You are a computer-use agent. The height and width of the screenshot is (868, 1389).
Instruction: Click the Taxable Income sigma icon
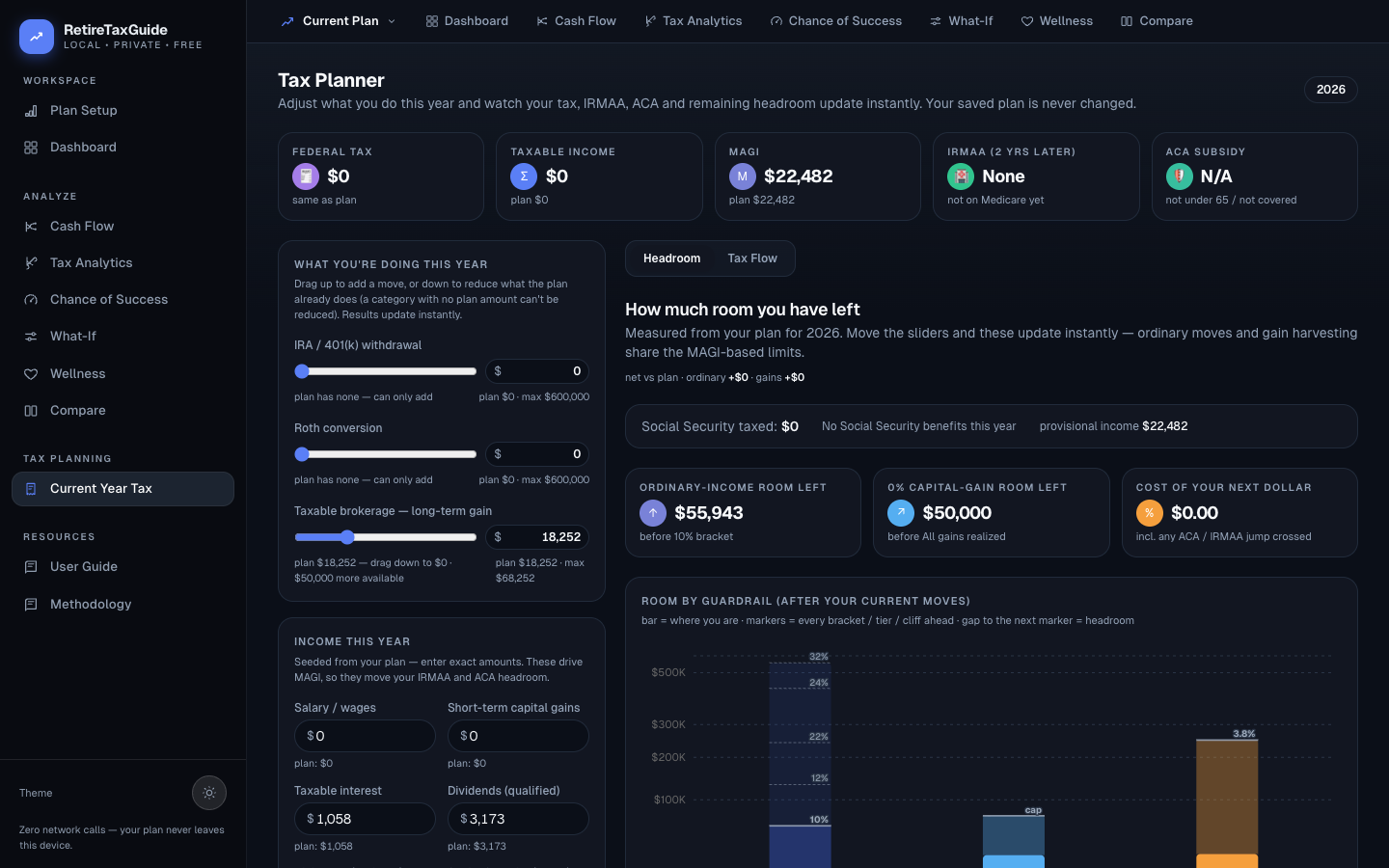tap(524, 176)
